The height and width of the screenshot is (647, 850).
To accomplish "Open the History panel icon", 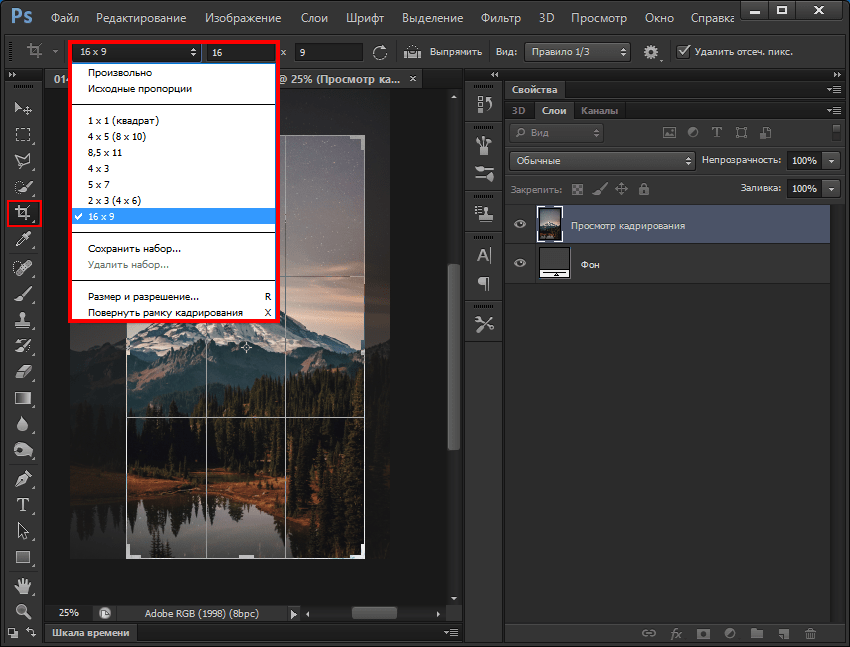I will point(484,104).
